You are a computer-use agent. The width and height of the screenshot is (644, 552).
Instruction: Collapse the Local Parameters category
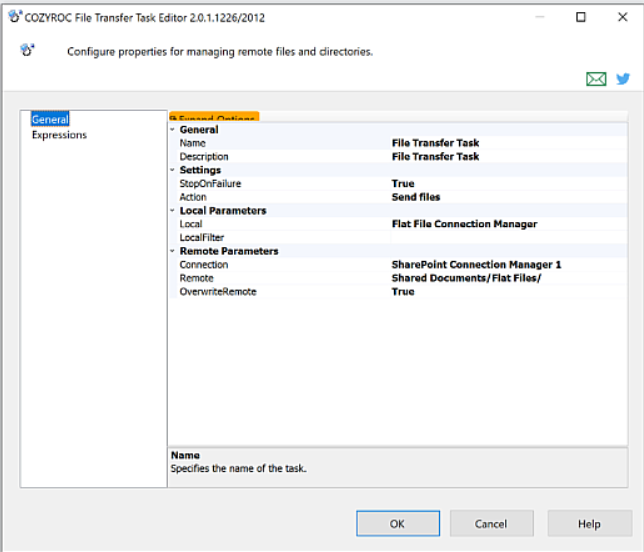point(172,210)
